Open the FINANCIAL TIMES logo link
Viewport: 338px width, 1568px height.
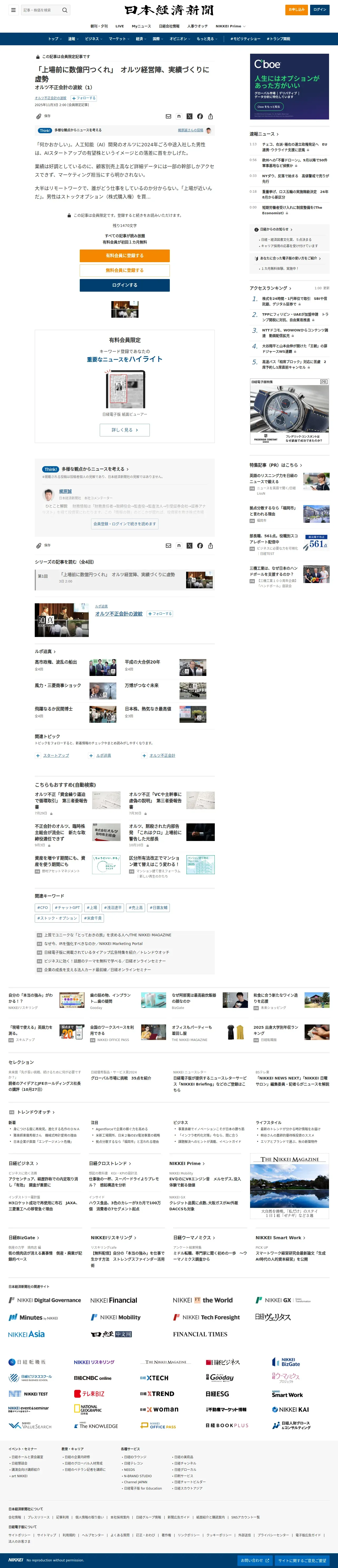tap(200, 1334)
